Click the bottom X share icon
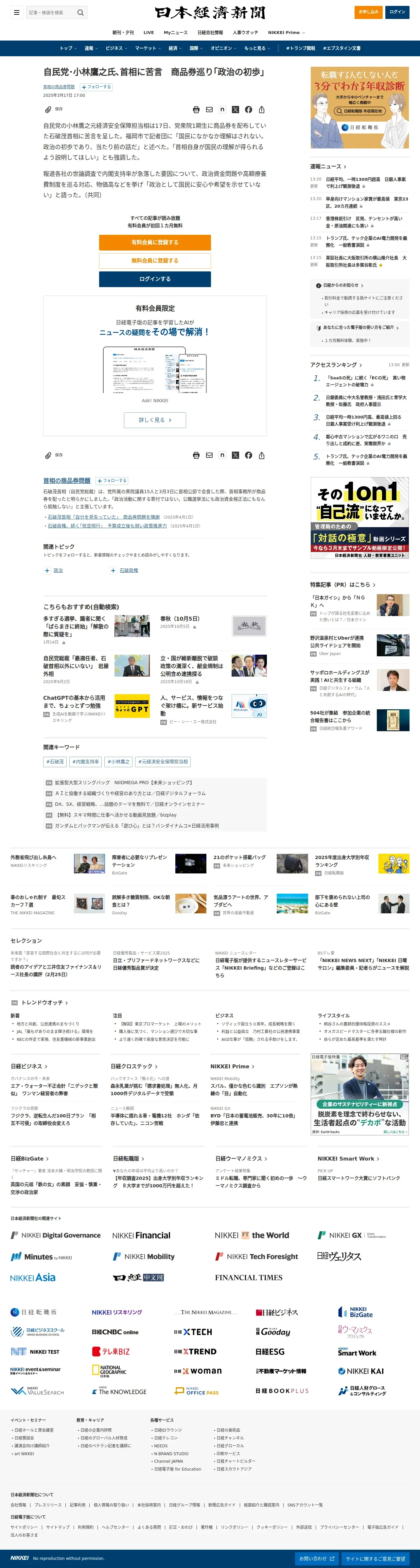The height and width of the screenshot is (1568, 420). (236, 455)
